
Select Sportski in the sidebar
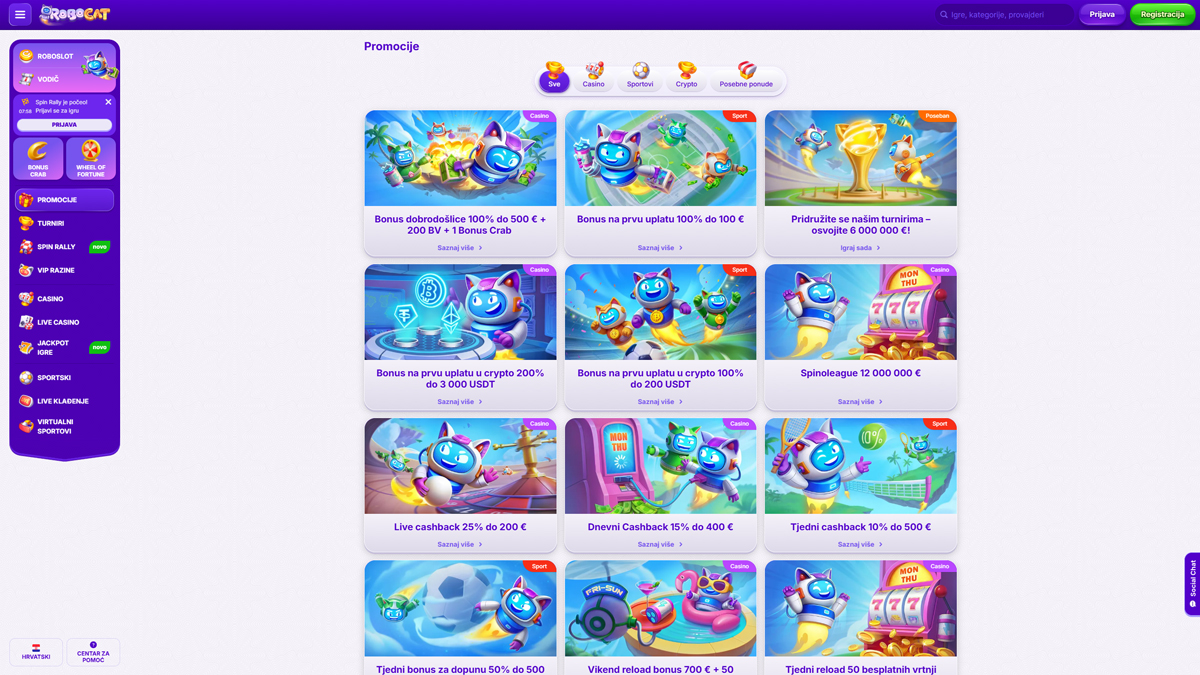(54, 378)
